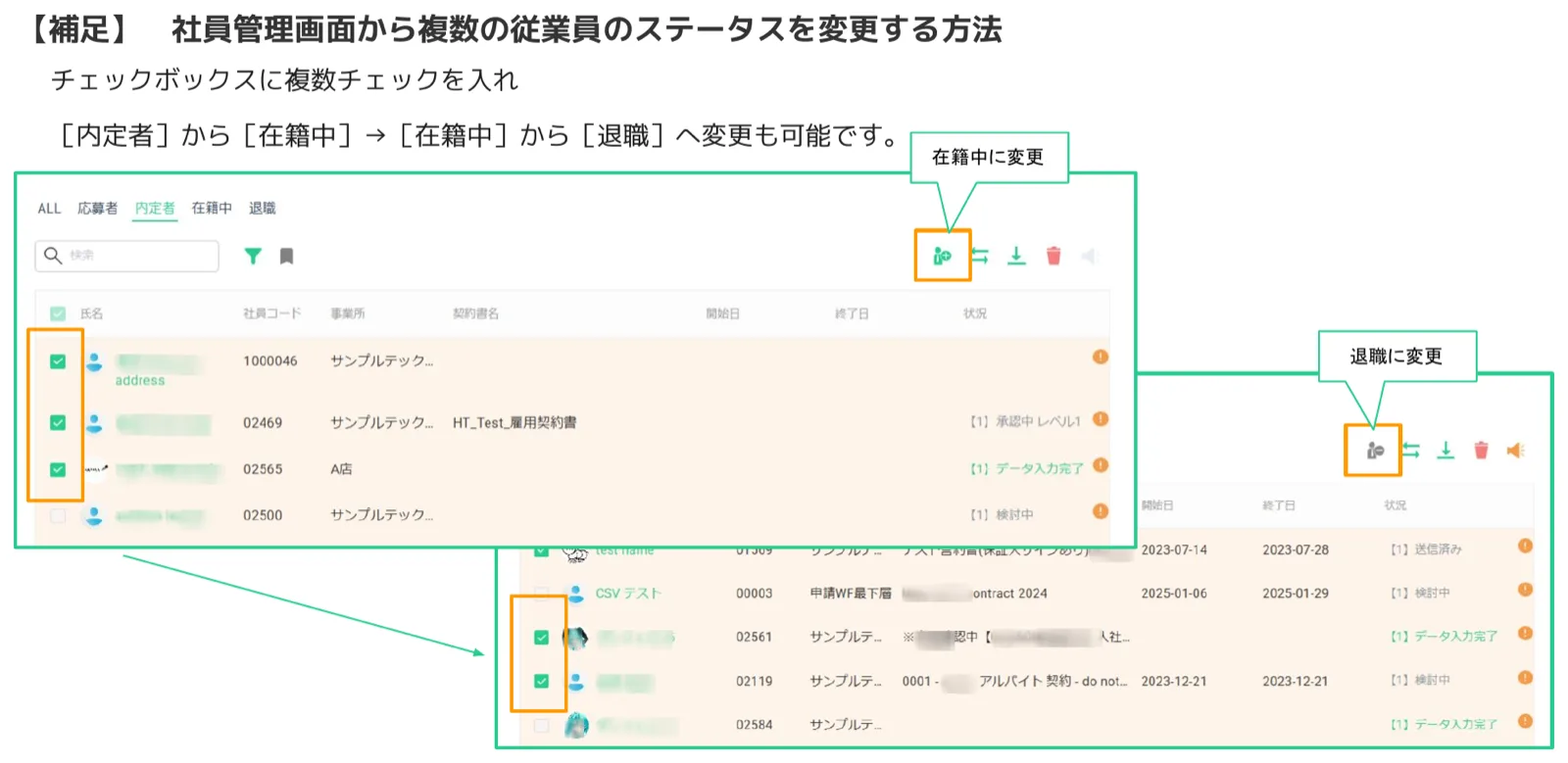Click the orange alert icon in row 1000046
1568x763 pixels.
pos(1101,357)
